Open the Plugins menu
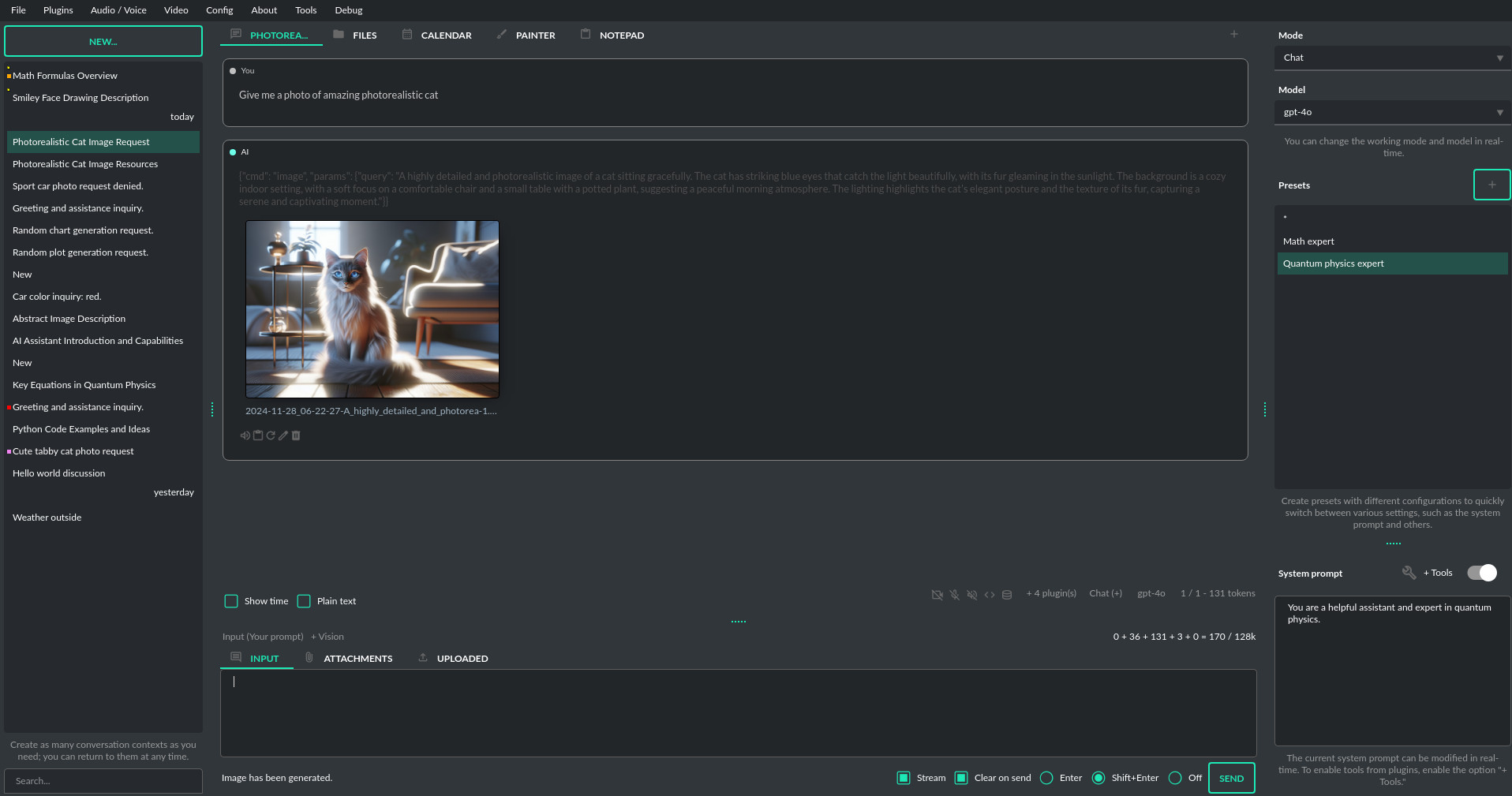This screenshot has height=796, width=1512. 57,10
